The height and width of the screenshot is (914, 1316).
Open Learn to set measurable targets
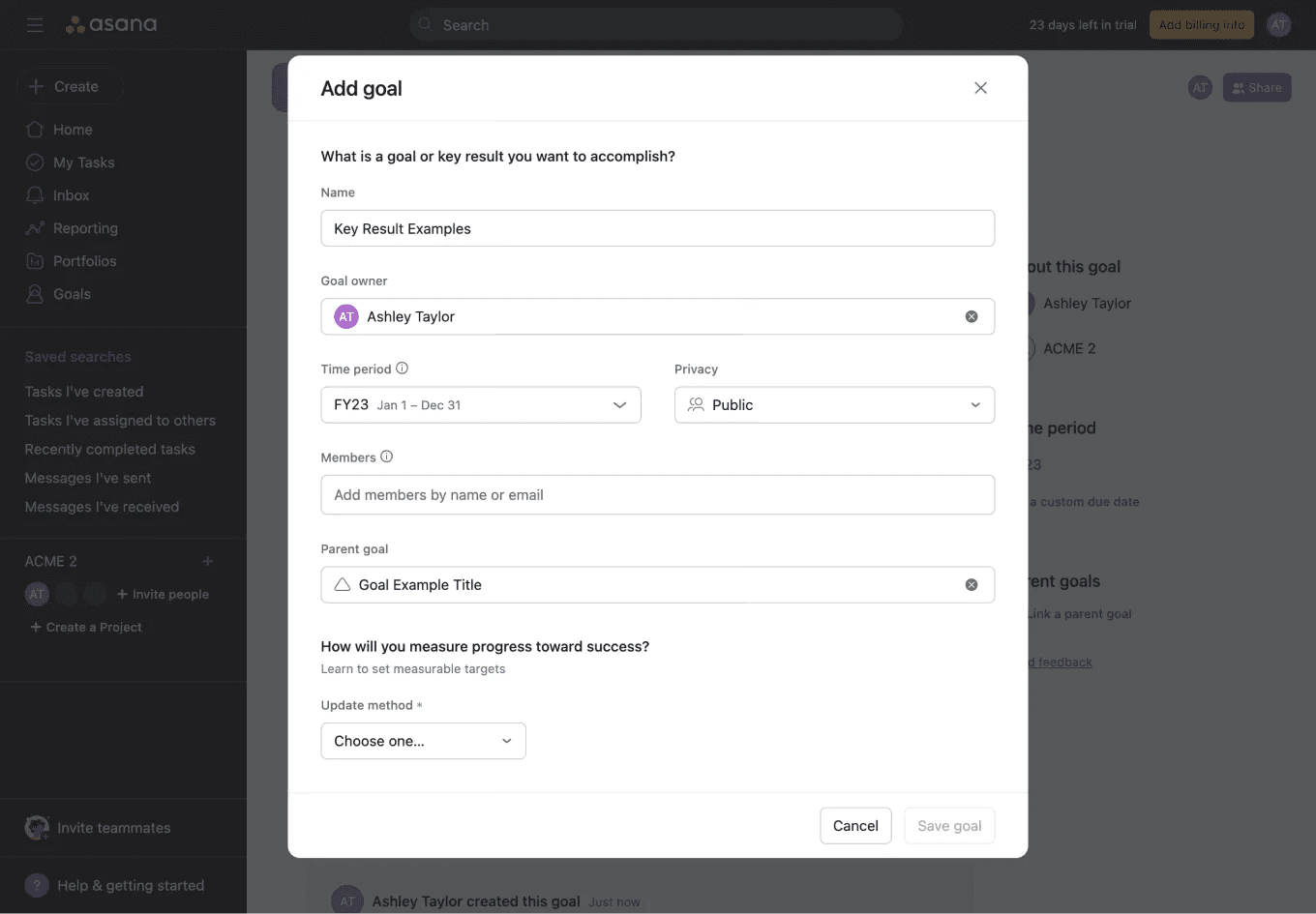tap(413, 668)
